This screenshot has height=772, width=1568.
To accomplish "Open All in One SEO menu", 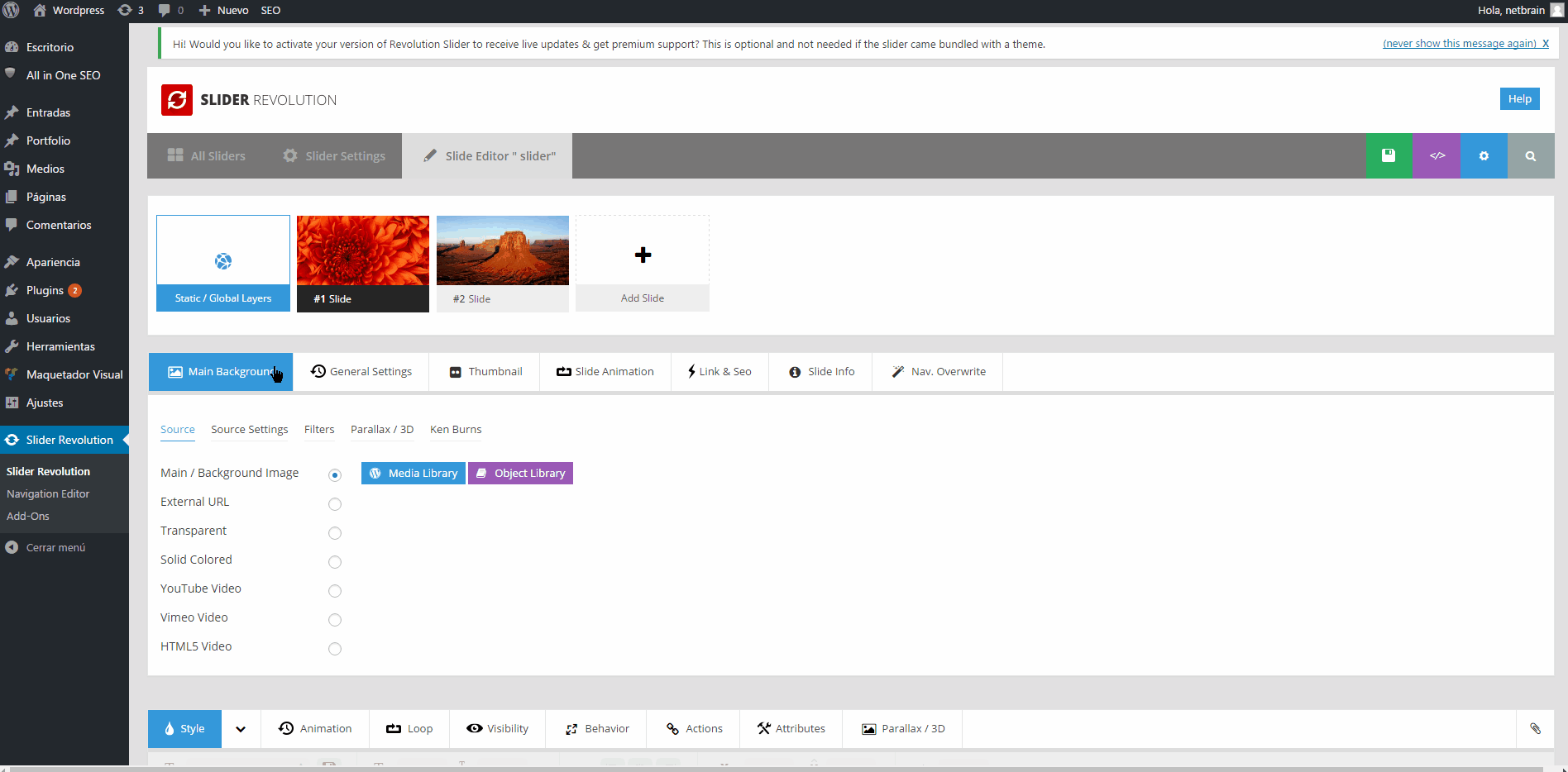I will 63,75.
